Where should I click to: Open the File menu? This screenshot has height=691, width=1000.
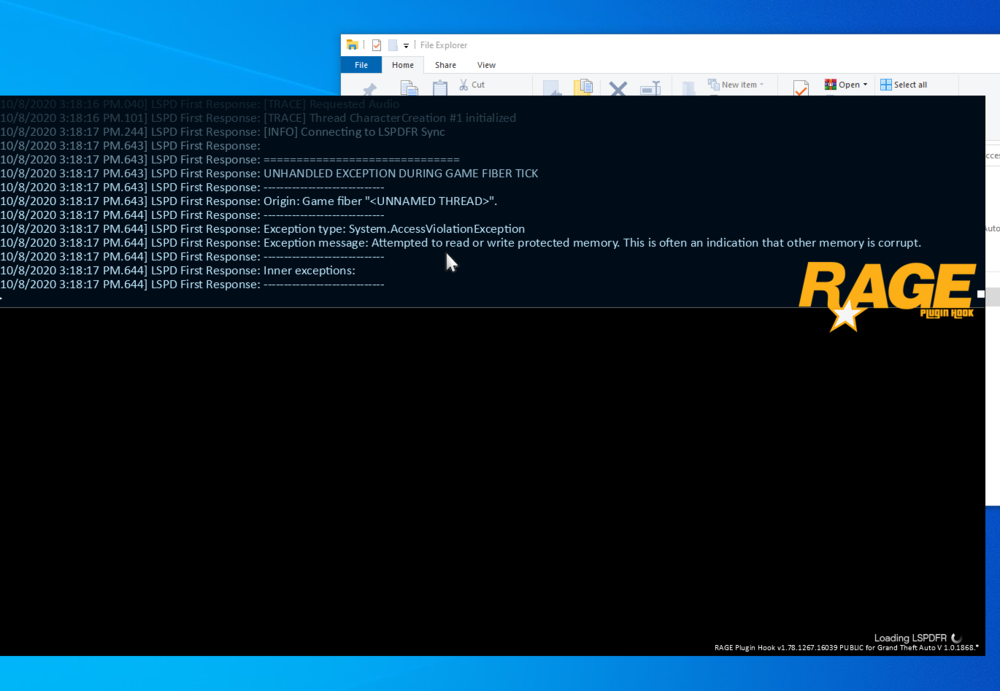(361, 64)
